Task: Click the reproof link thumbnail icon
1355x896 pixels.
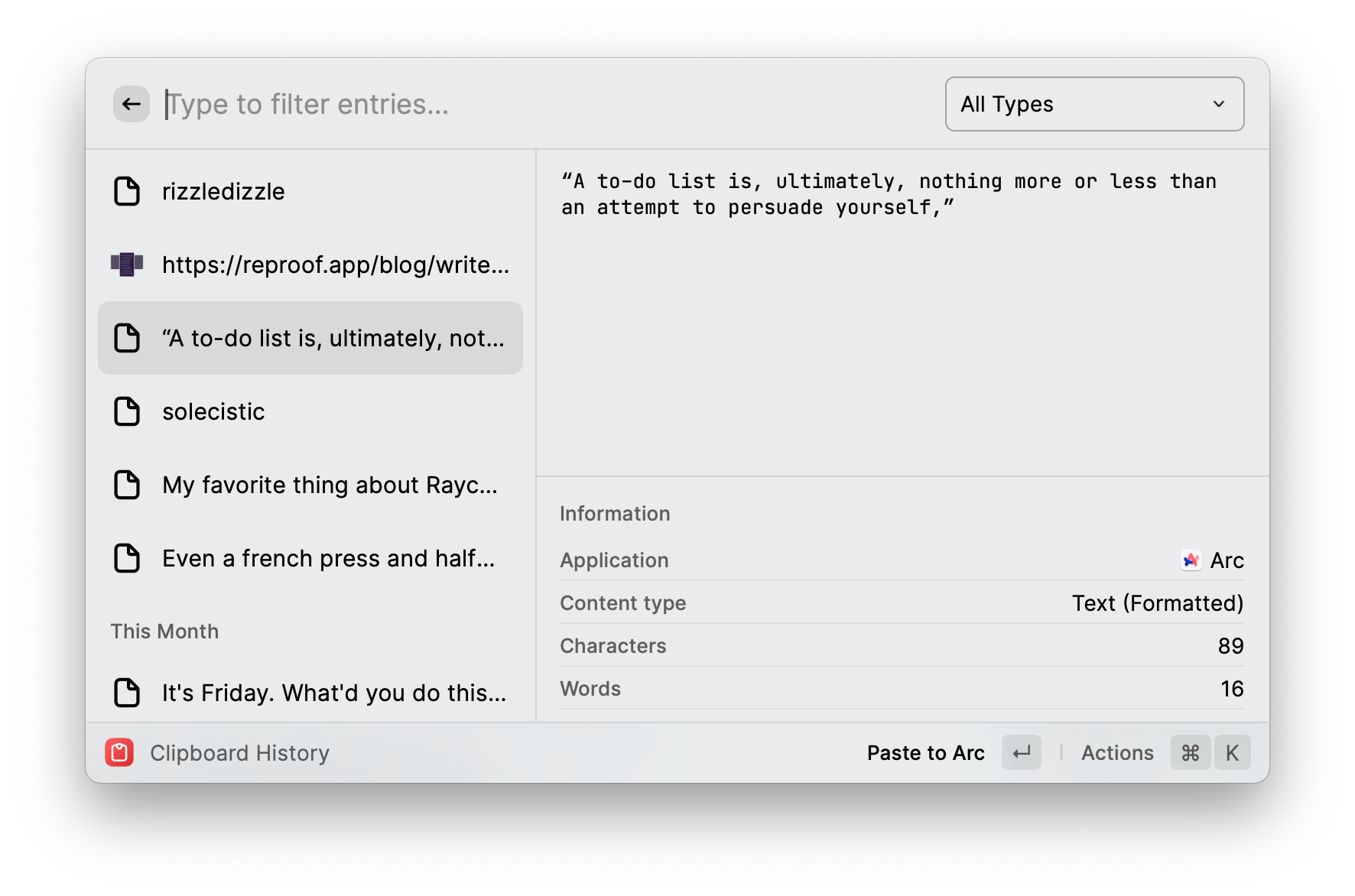Action: pos(127,265)
